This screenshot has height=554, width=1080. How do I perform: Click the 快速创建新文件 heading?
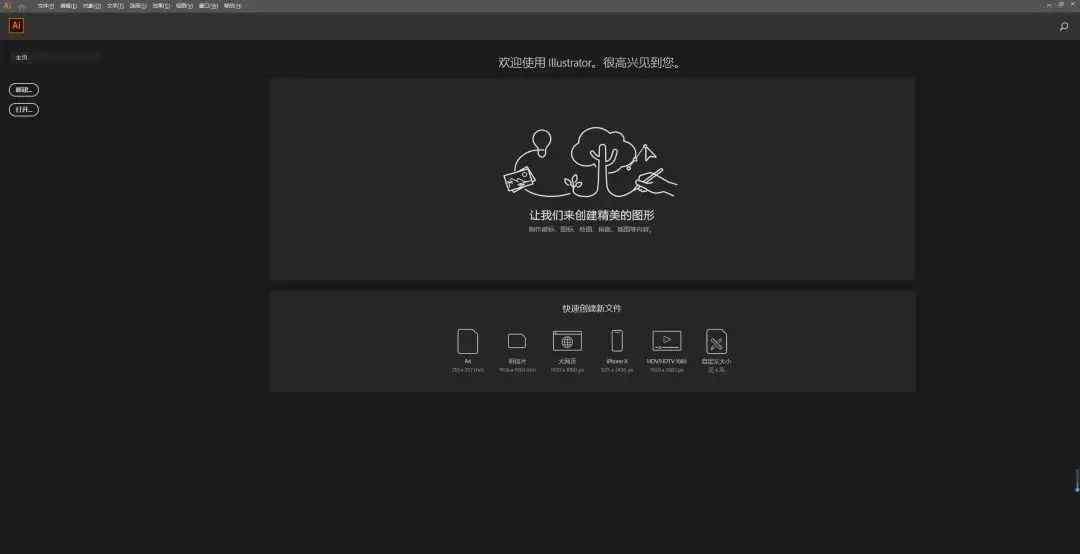(x=592, y=309)
